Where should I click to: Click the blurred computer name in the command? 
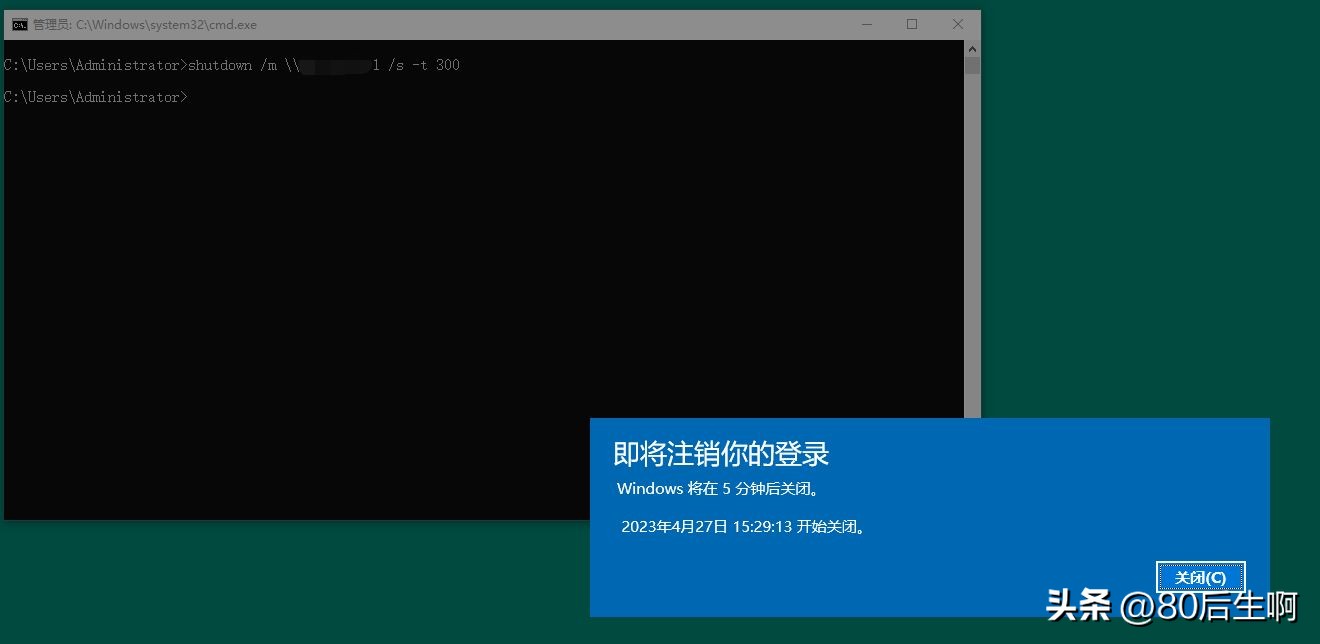336,64
